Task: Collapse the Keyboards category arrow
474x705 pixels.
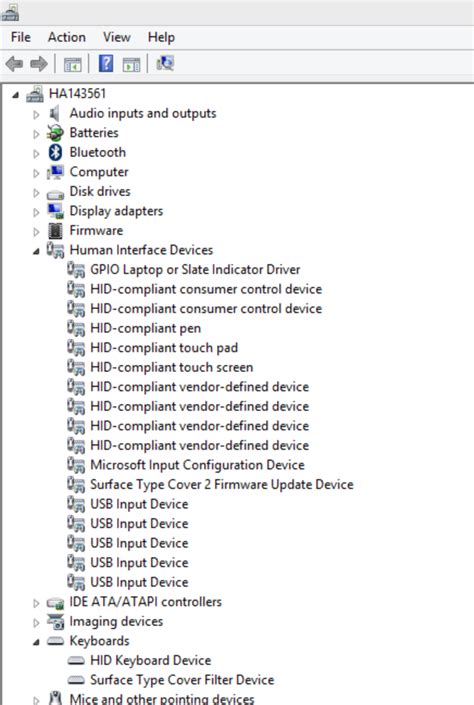Action: pyautogui.click(x=36, y=642)
